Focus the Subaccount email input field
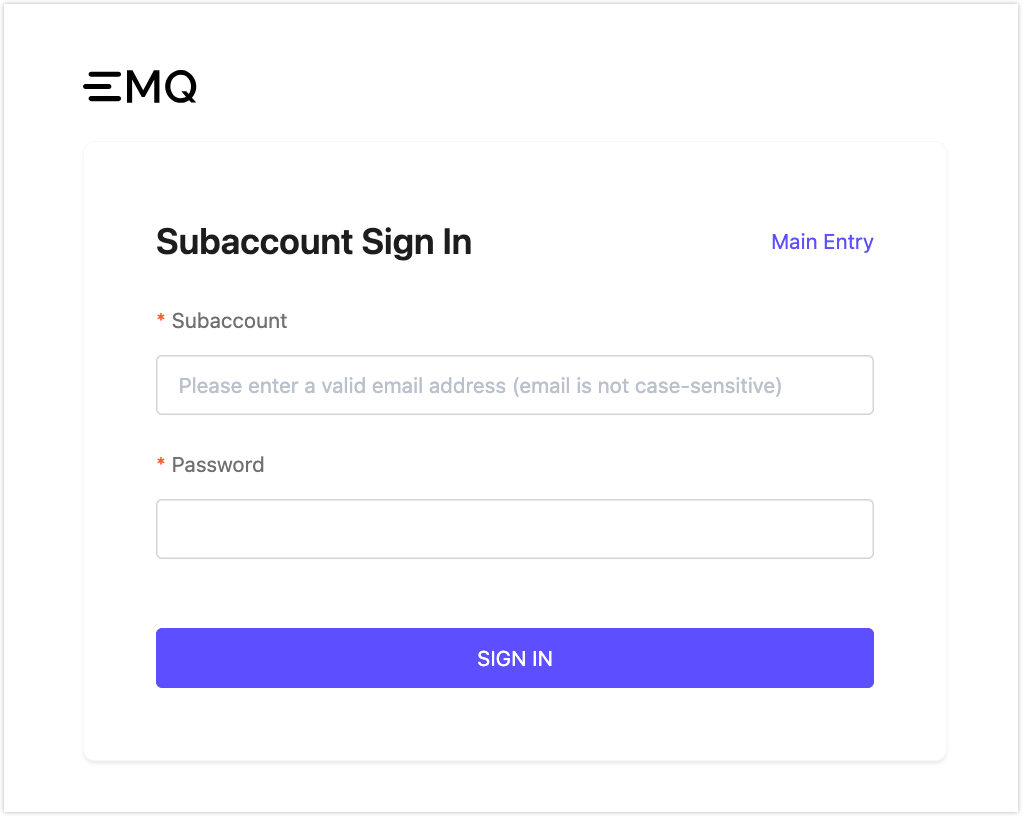1022x816 pixels. tap(514, 385)
